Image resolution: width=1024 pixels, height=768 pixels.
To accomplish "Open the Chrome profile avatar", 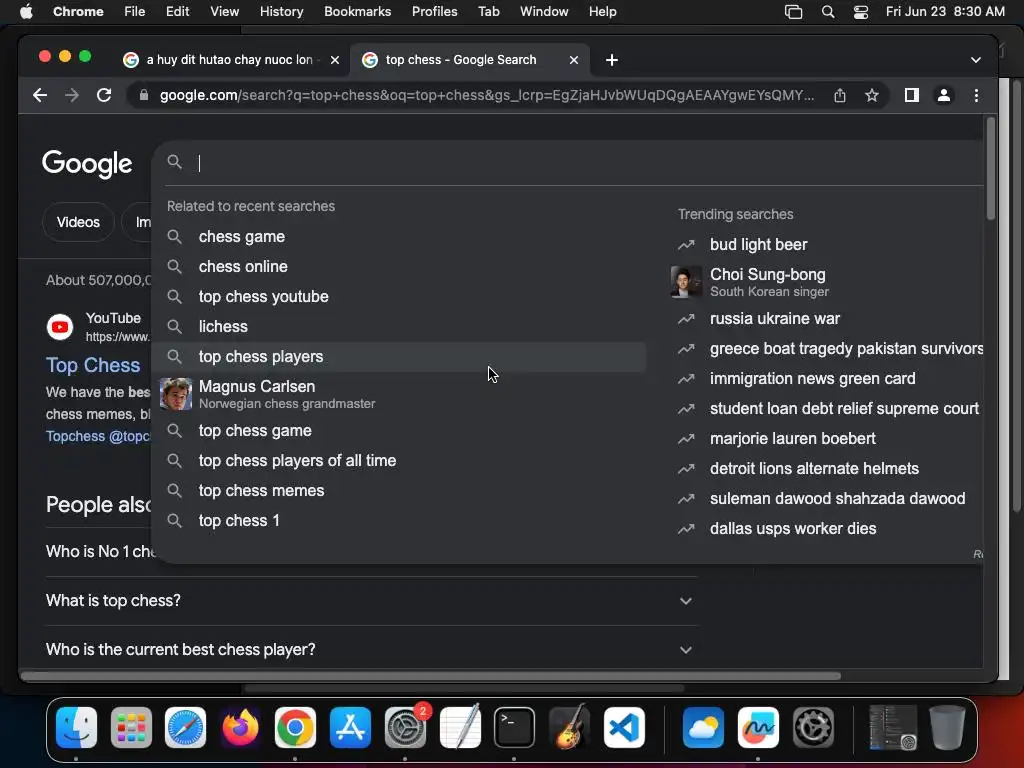I will [x=944, y=95].
